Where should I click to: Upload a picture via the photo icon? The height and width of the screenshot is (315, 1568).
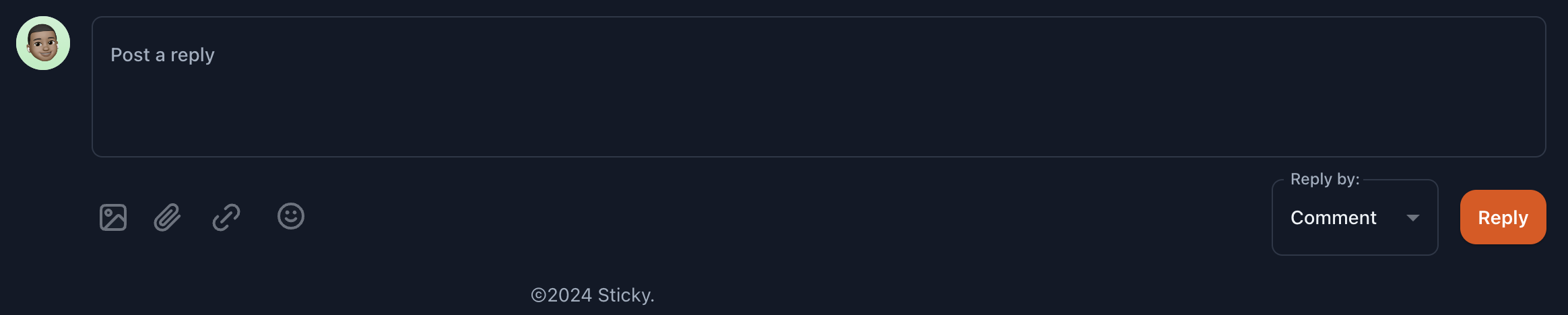pos(113,217)
